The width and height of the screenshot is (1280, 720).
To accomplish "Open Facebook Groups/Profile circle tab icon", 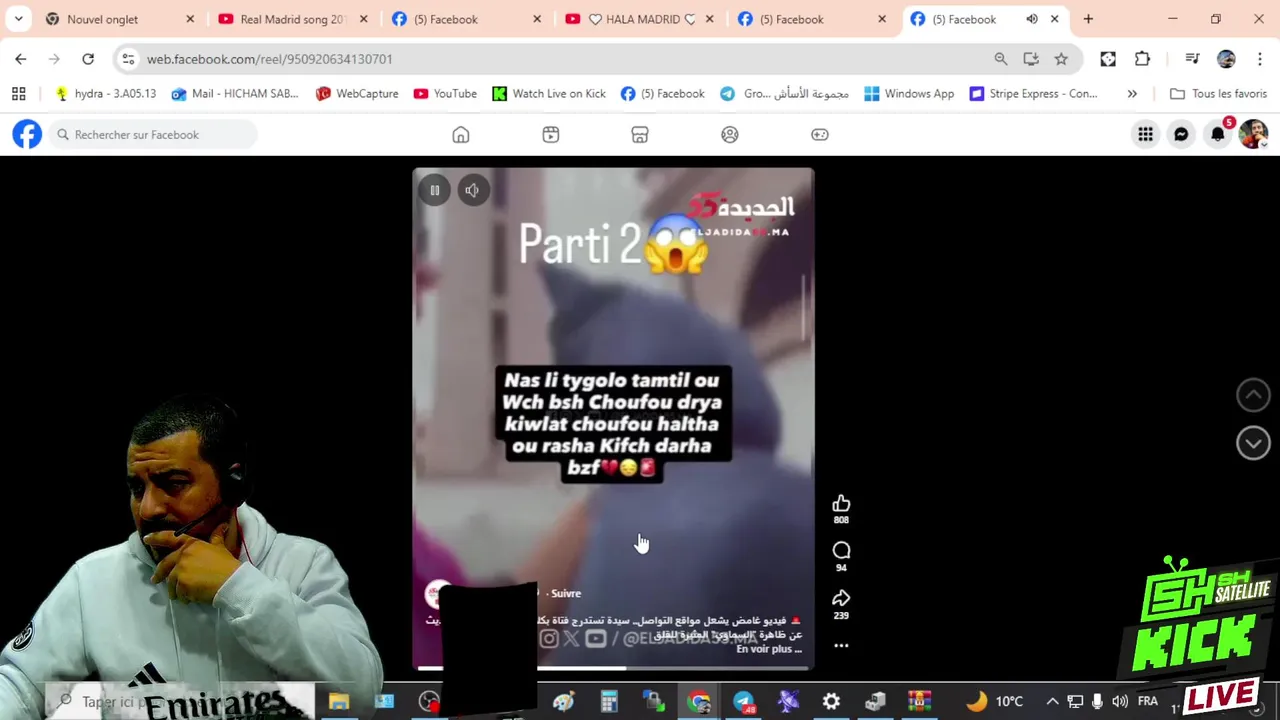I will pos(730,134).
